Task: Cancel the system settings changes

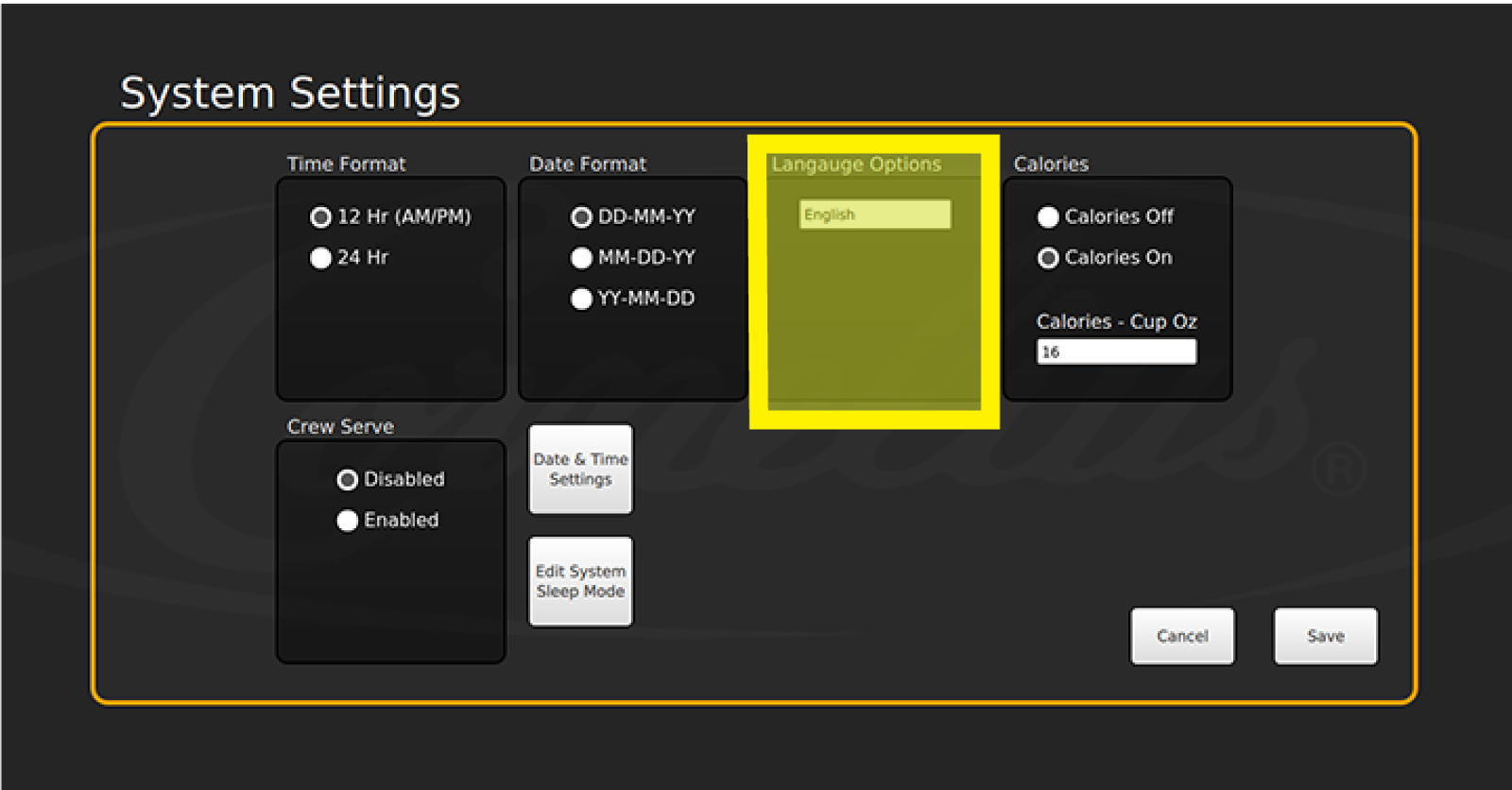Action: click(1182, 636)
